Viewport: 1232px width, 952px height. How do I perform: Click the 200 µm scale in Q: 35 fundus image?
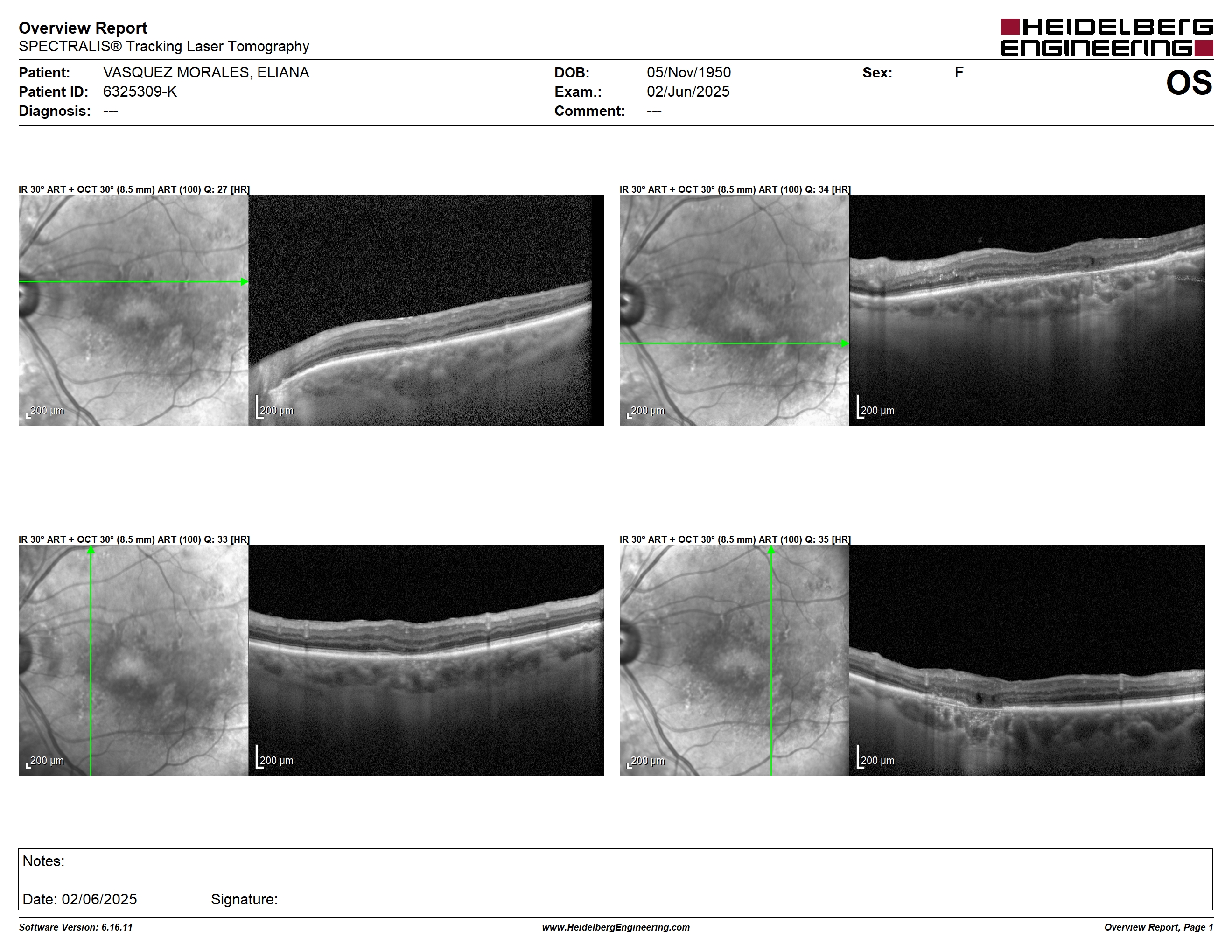pyautogui.click(x=646, y=761)
